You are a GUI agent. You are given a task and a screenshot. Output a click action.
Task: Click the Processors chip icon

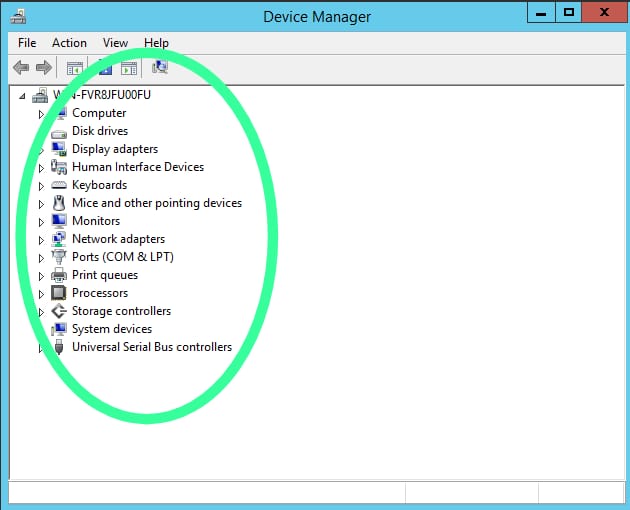tap(59, 293)
